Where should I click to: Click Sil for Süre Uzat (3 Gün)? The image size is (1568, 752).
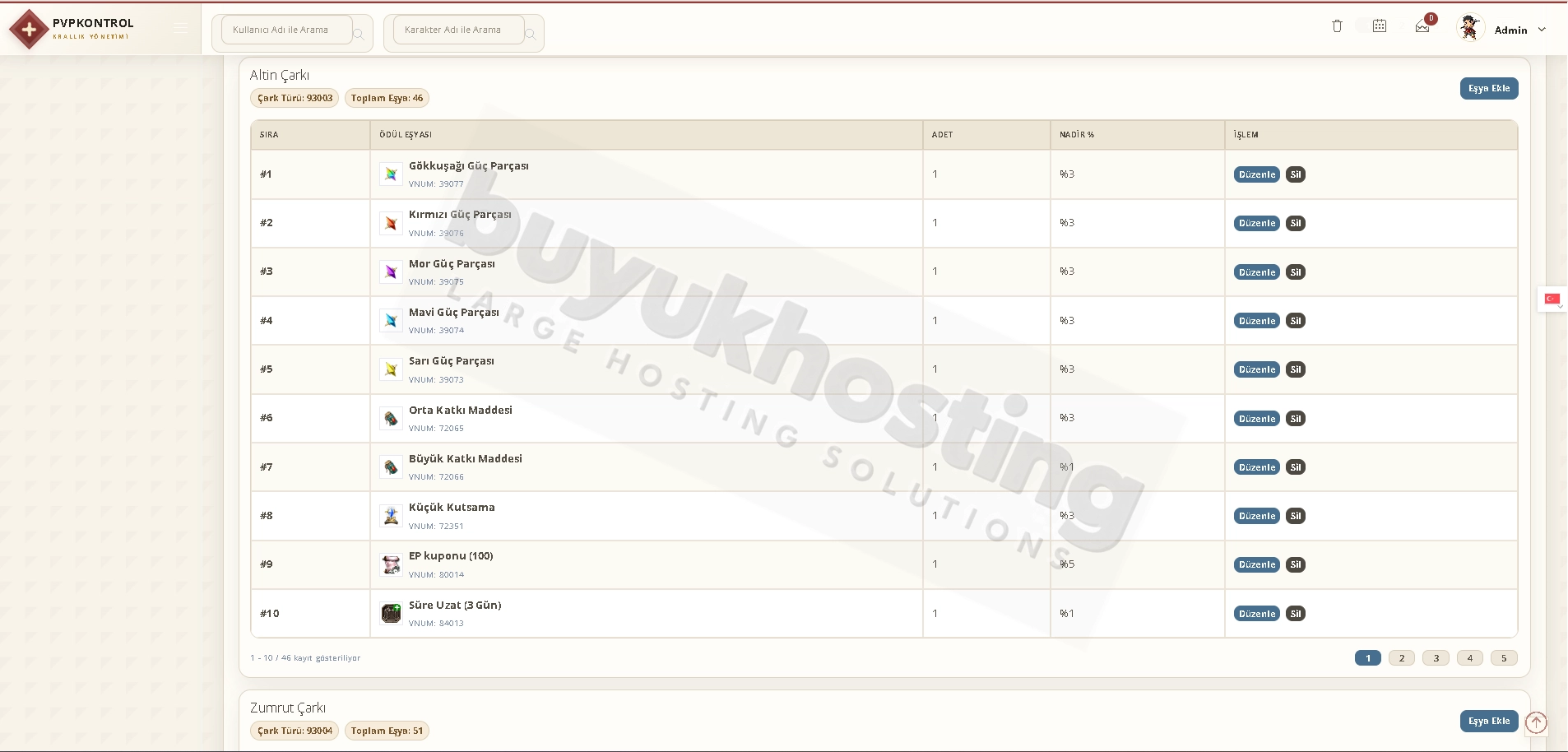pos(1296,614)
